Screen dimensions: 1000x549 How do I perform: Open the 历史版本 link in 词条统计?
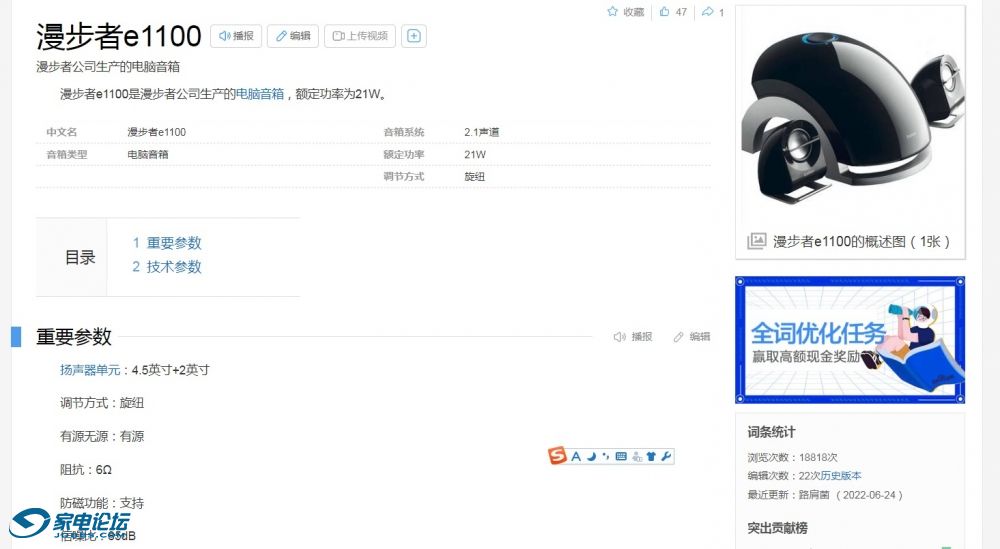841,476
